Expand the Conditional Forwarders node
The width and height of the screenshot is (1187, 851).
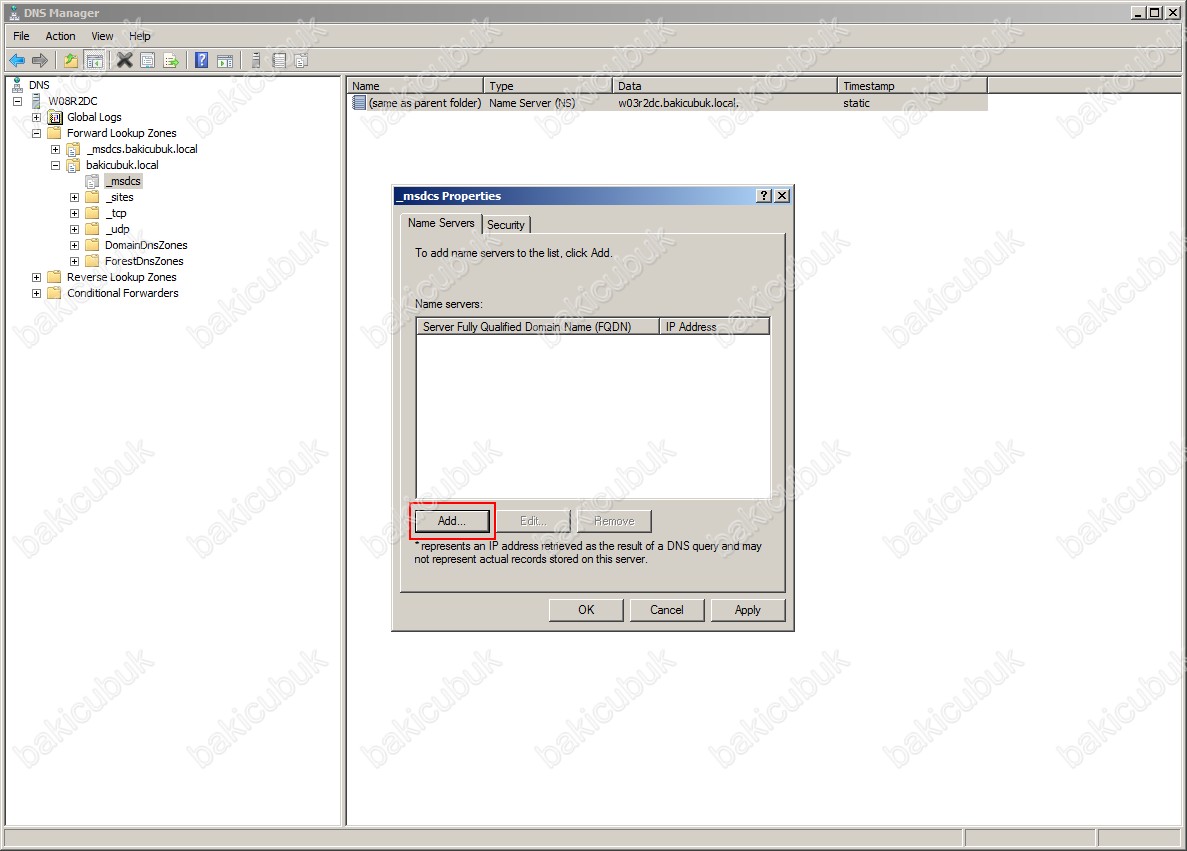click(x=37, y=293)
